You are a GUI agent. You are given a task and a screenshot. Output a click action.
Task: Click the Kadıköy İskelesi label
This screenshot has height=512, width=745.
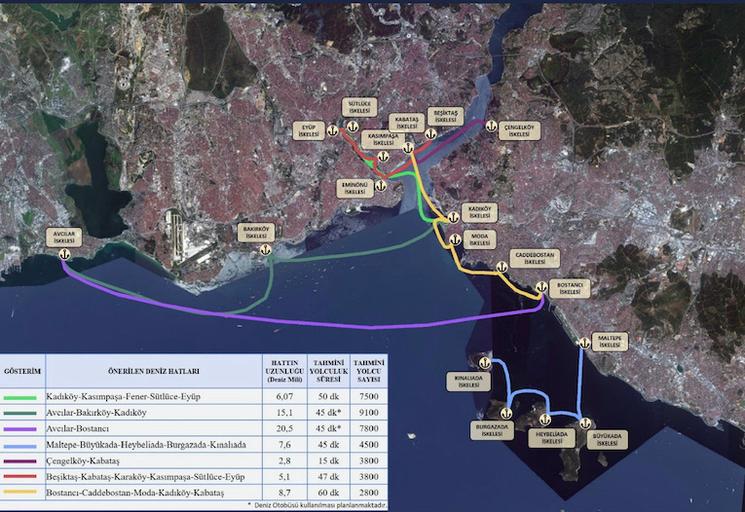pyautogui.click(x=478, y=213)
